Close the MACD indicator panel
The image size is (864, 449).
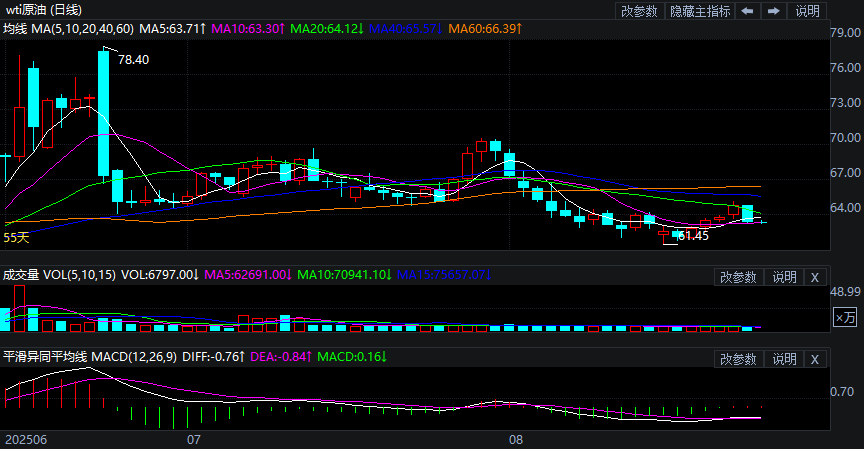coord(814,359)
